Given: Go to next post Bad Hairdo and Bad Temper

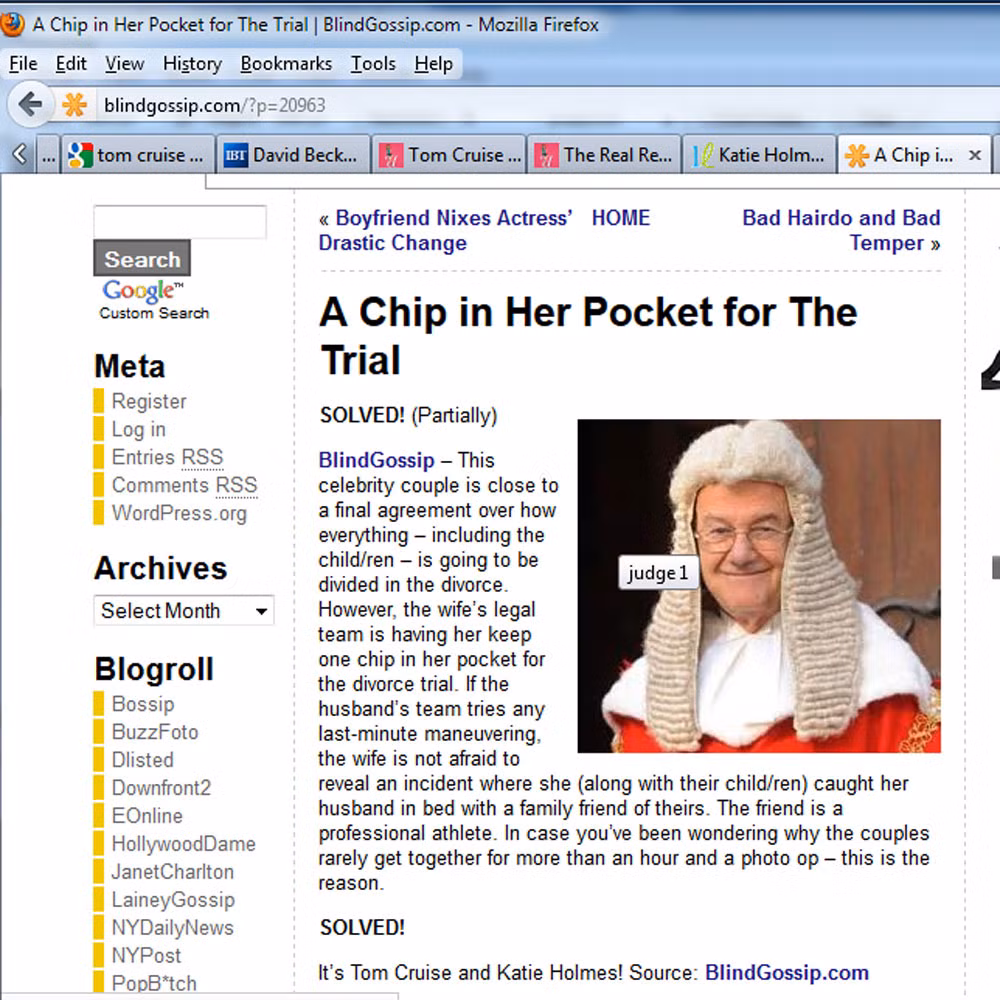Looking at the screenshot, I should pyautogui.click(x=841, y=230).
